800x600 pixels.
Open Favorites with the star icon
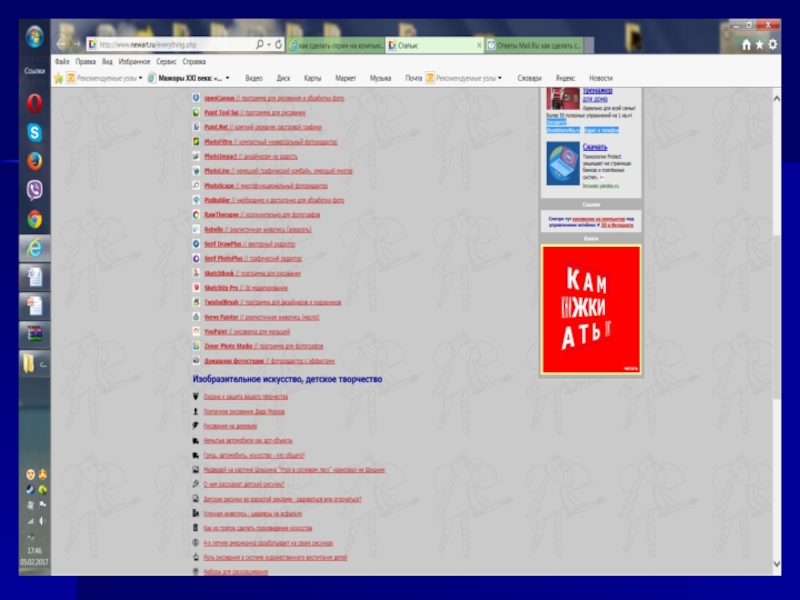pos(760,45)
